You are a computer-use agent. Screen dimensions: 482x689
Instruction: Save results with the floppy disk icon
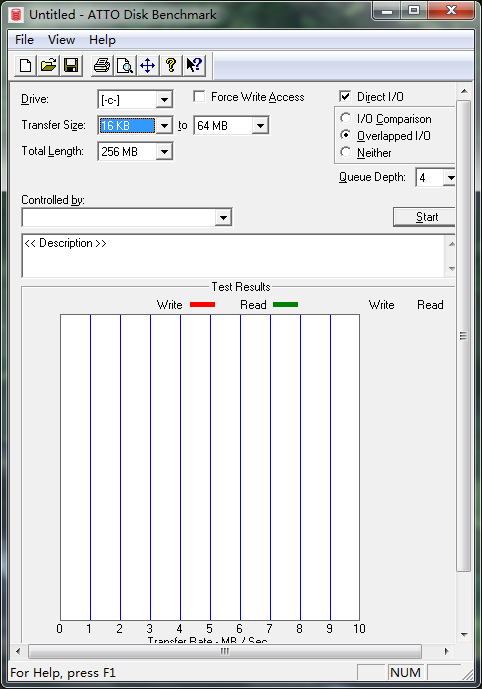coord(71,65)
